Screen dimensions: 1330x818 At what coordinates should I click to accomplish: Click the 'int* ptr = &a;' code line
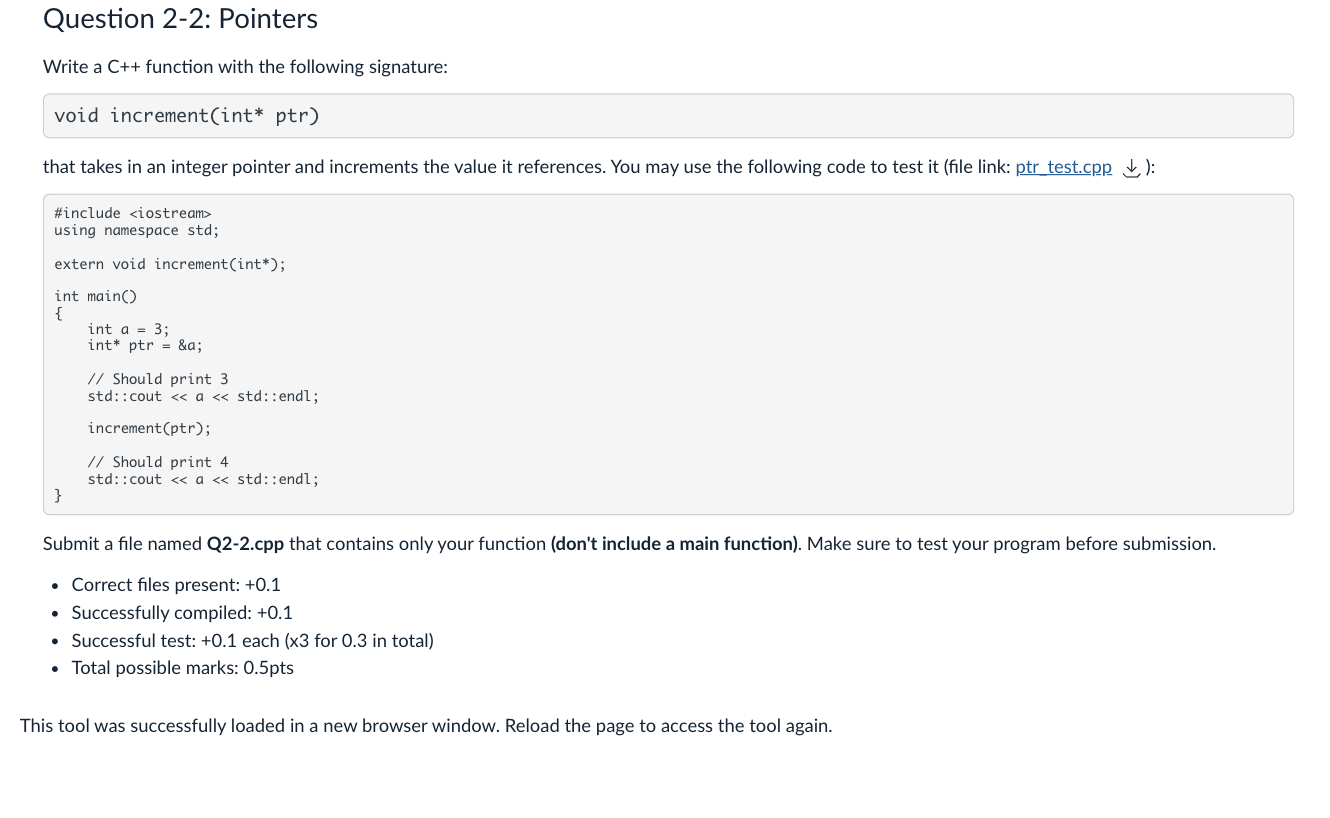point(145,346)
